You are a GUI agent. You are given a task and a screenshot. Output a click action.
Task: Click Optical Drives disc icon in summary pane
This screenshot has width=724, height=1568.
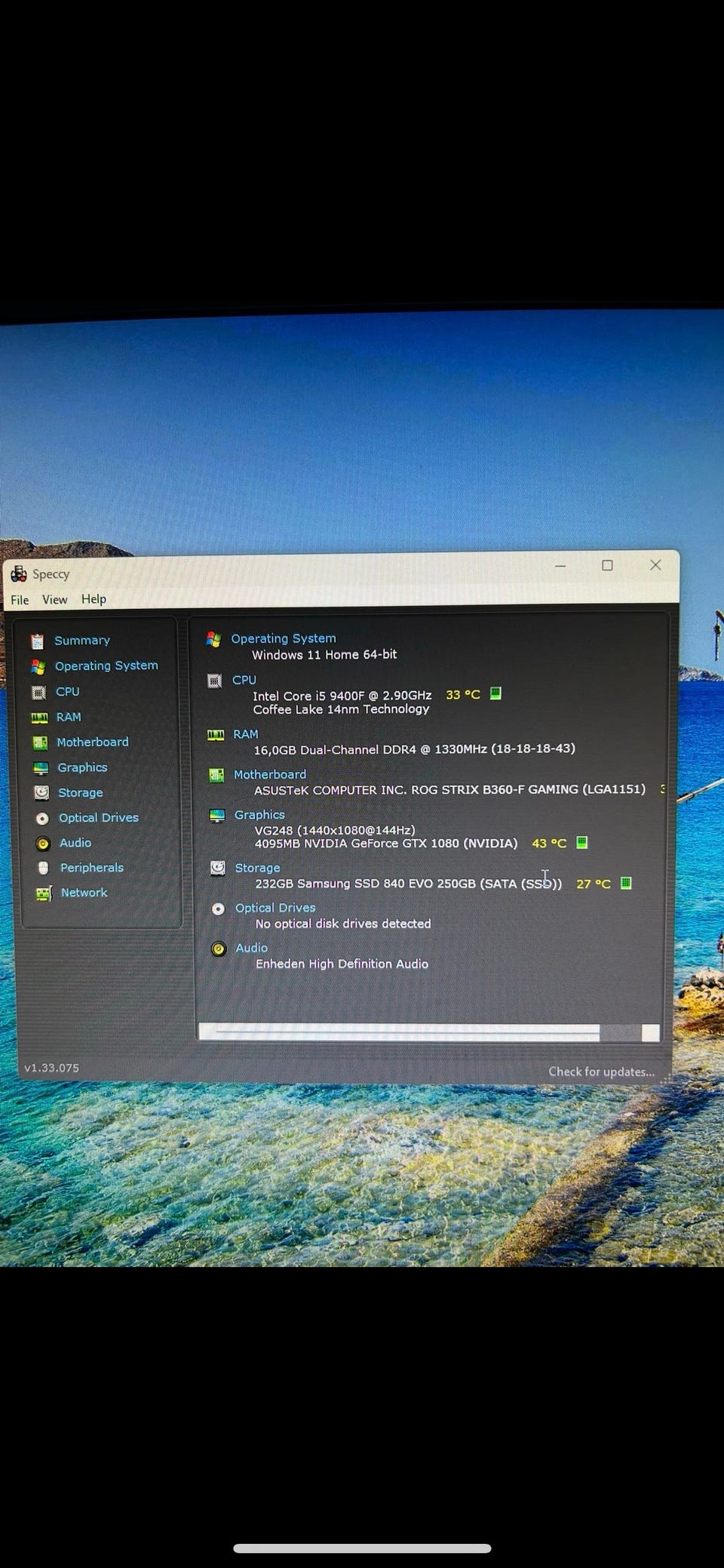tap(219, 909)
